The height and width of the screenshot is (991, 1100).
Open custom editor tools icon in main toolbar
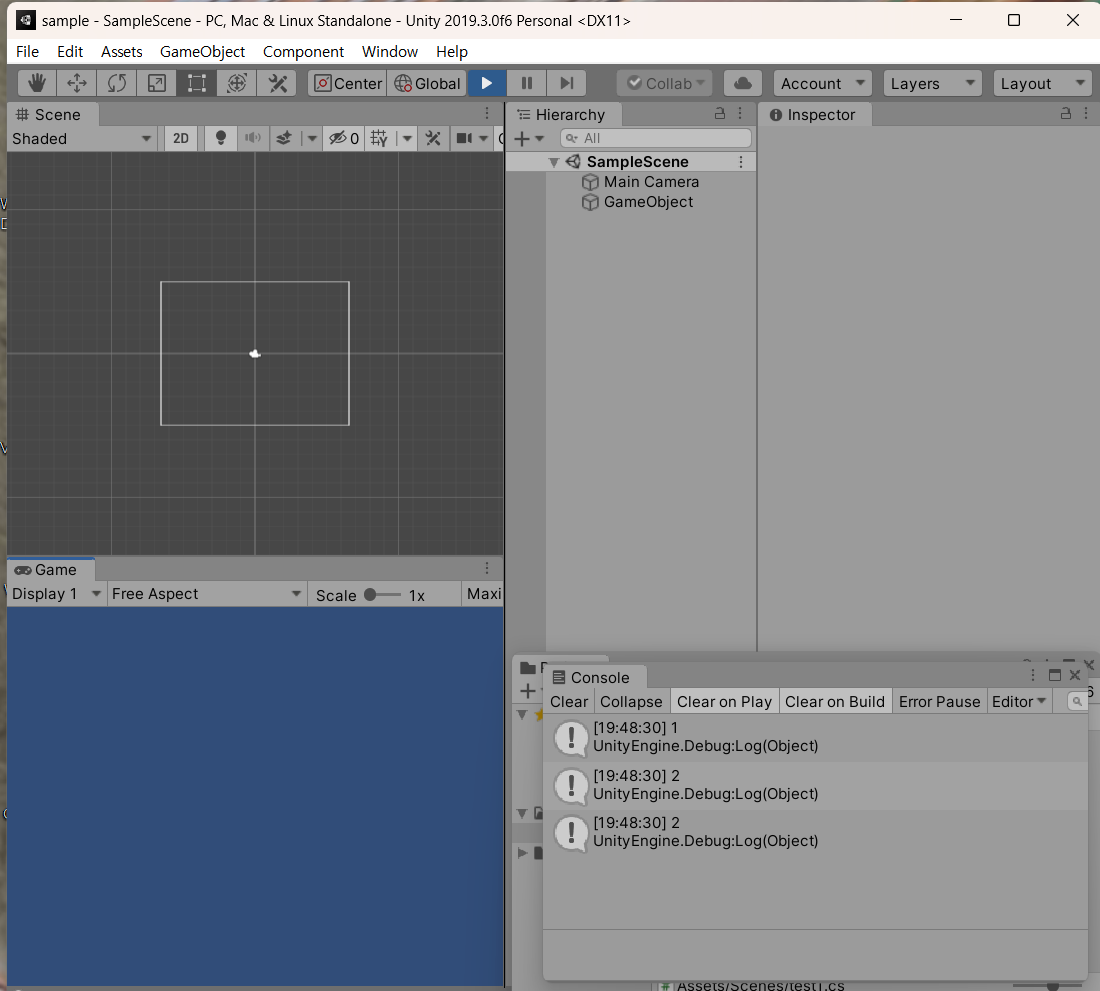click(x=277, y=83)
